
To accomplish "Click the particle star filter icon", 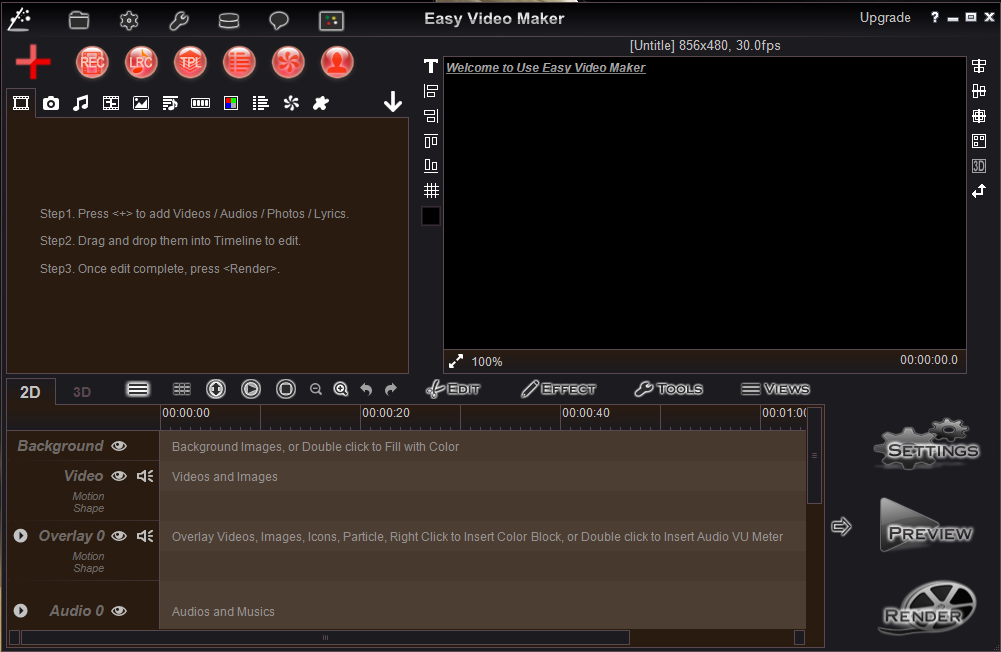I will pos(291,103).
